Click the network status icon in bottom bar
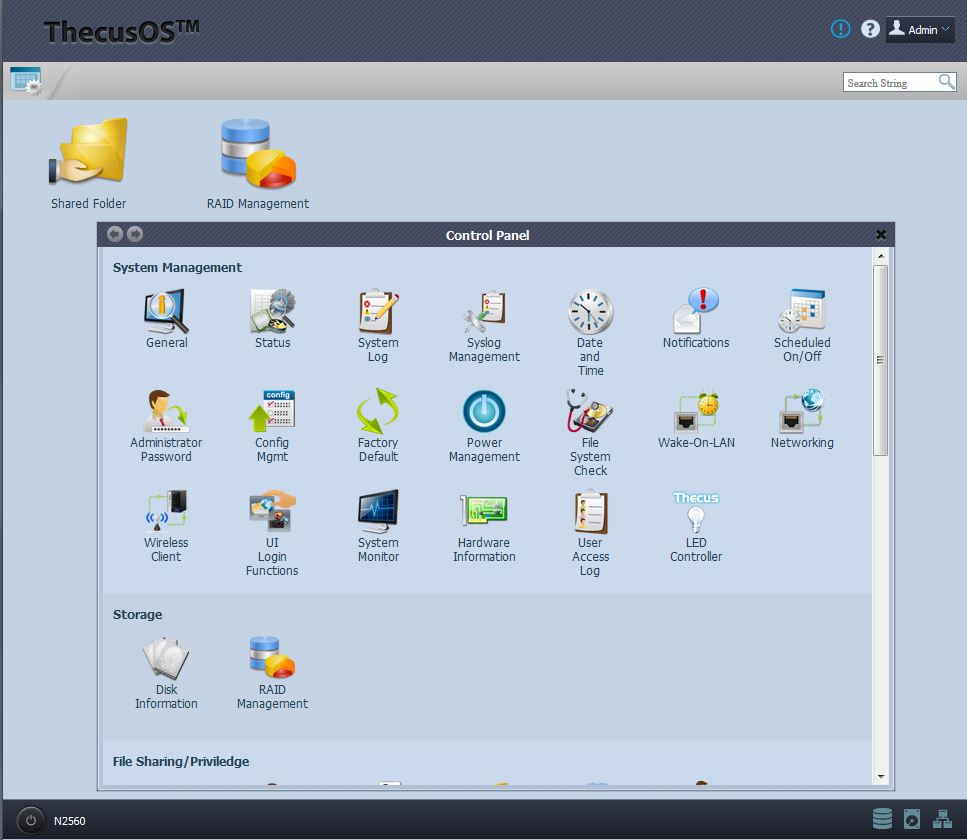Viewport: 967px width, 840px height. tap(942, 819)
